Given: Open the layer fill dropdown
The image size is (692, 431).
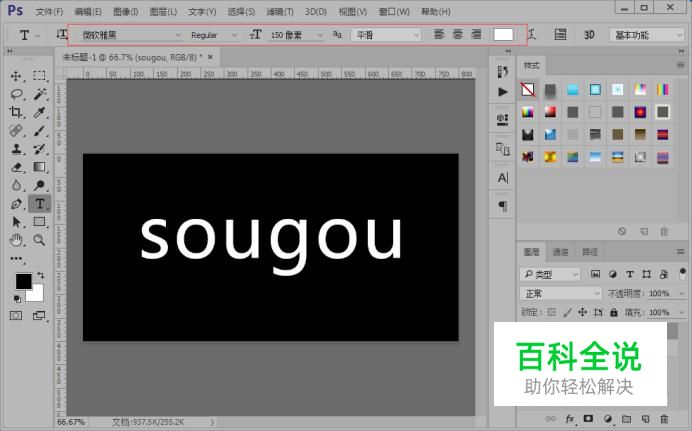Looking at the screenshot, I should coord(681,312).
